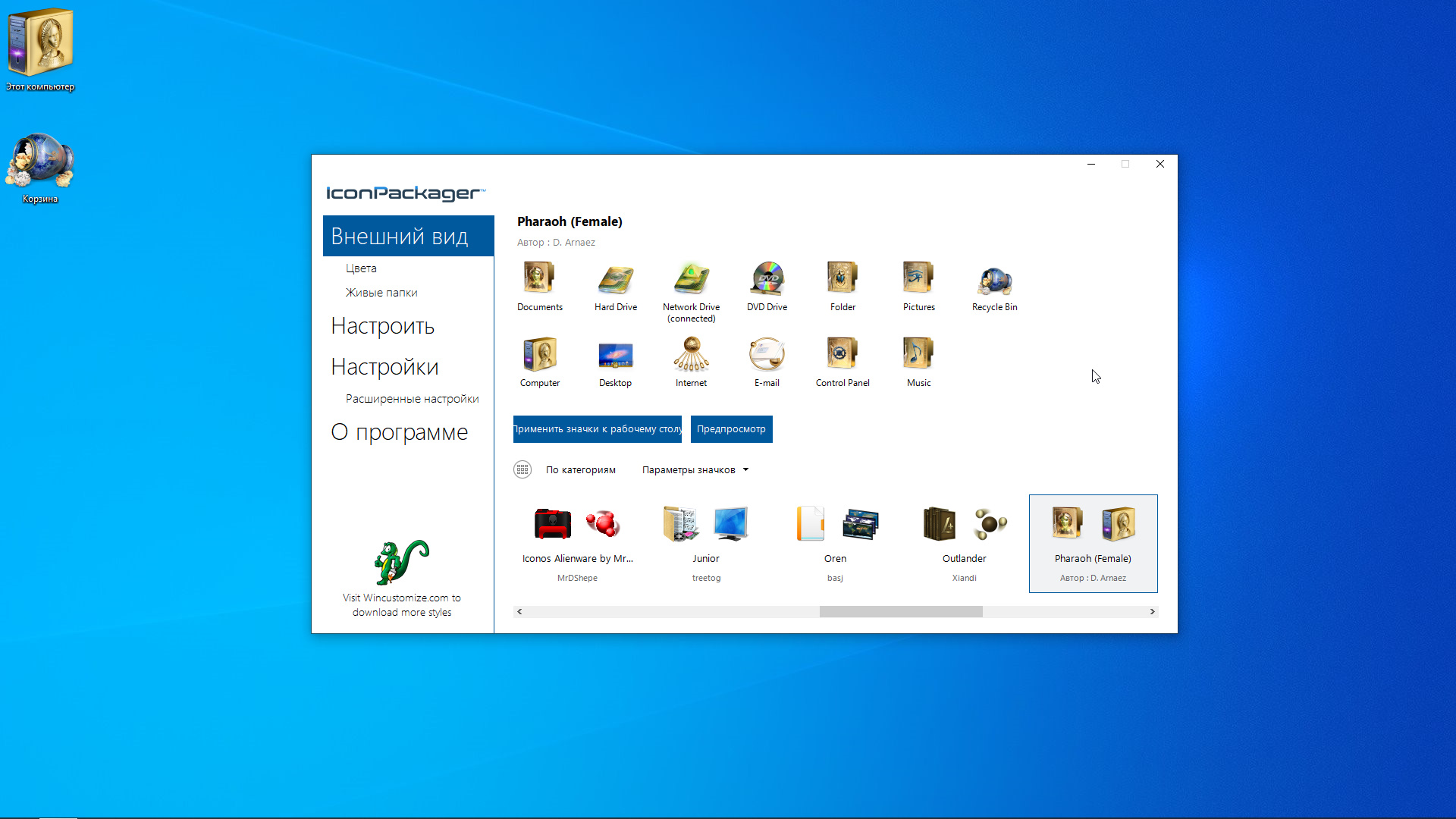Screen dimensions: 1456x819
Task: Click the DVD Drive icon preview
Action: coord(767,279)
